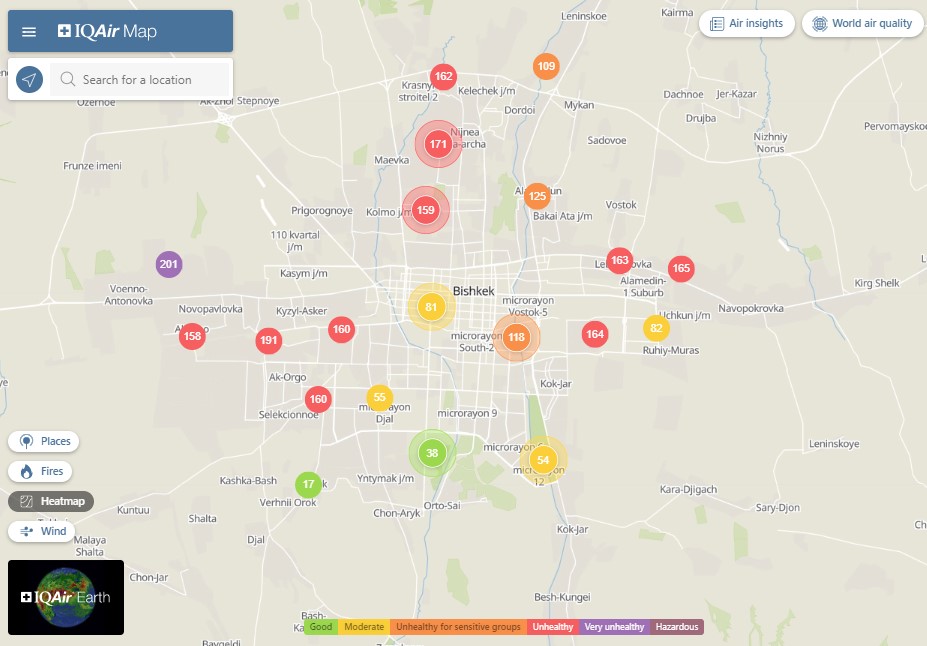Click the Good legend color swatch
The height and width of the screenshot is (646, 927).
(321, 627)
